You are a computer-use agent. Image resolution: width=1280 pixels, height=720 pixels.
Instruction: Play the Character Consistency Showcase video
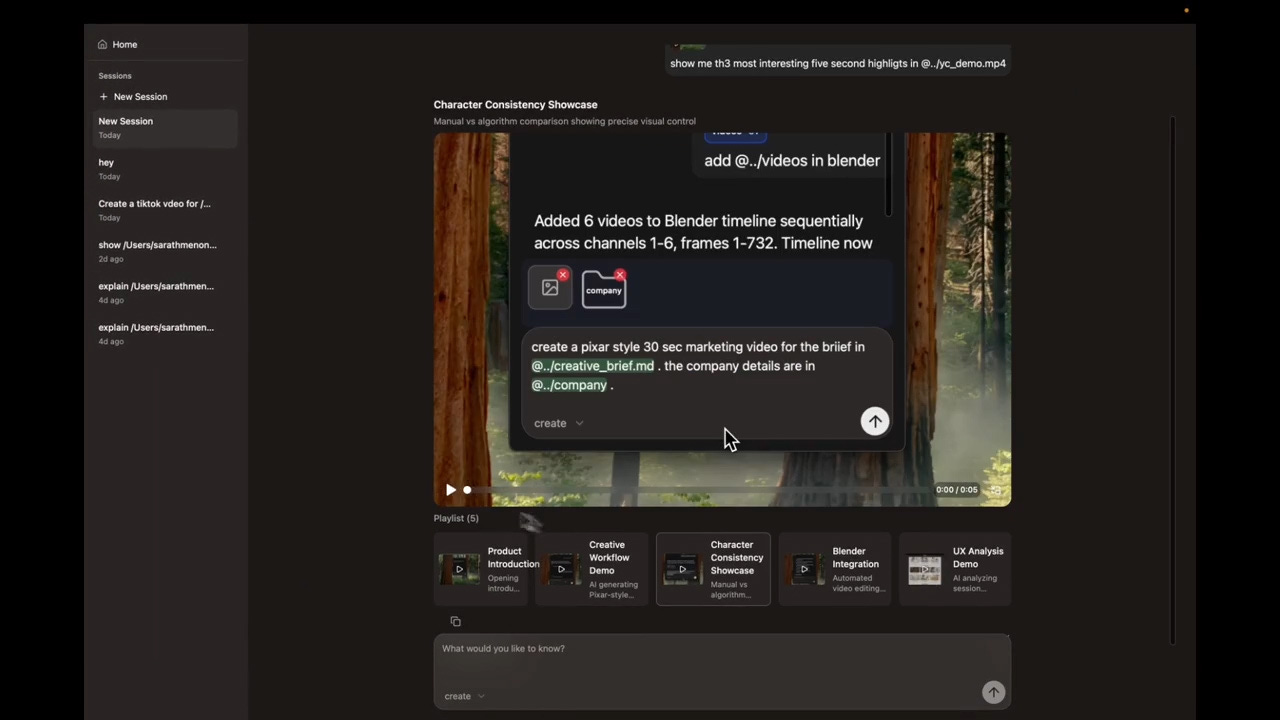(450, 490)
